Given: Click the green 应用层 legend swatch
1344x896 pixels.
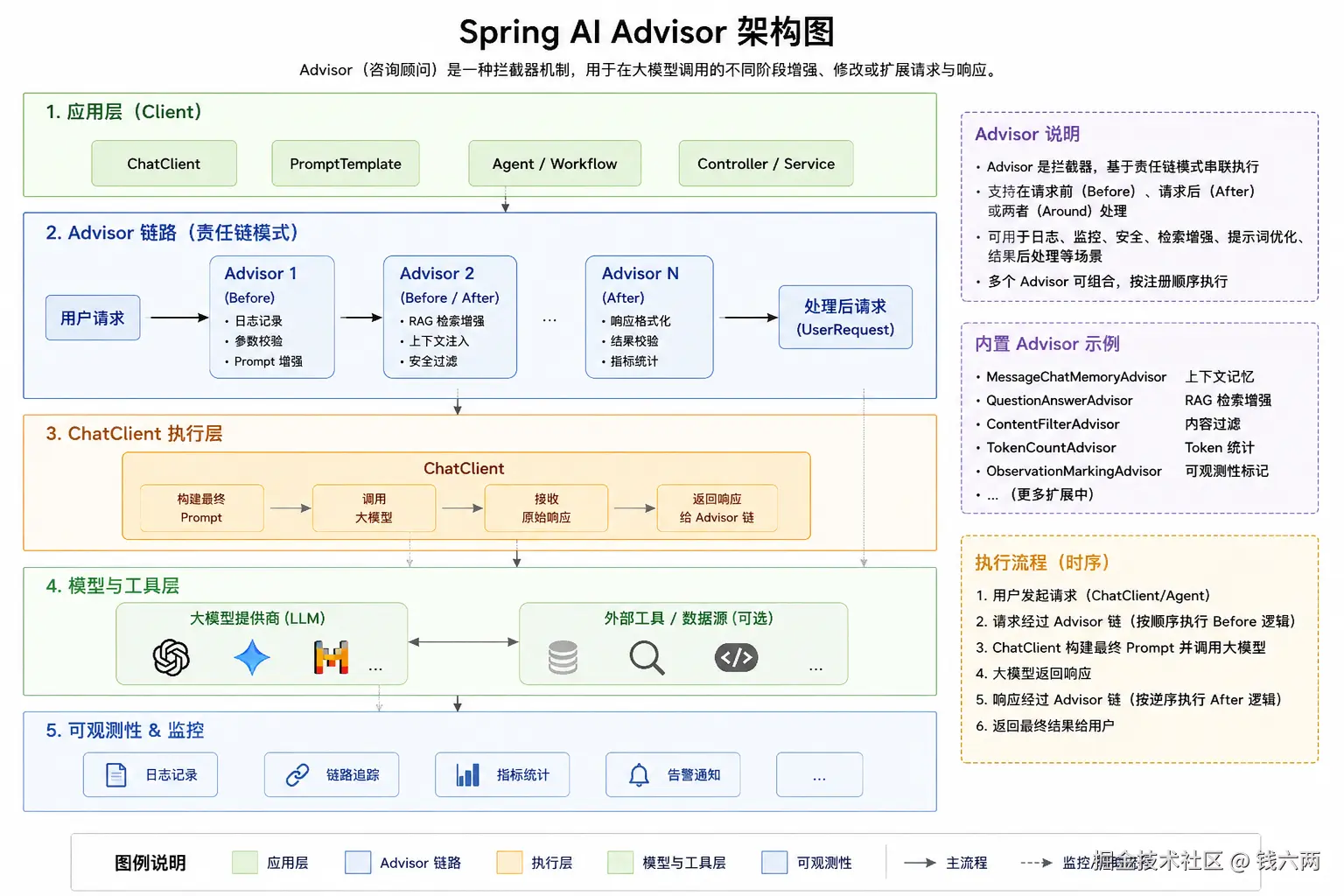Looking at the screenshot, I should 245,863.
